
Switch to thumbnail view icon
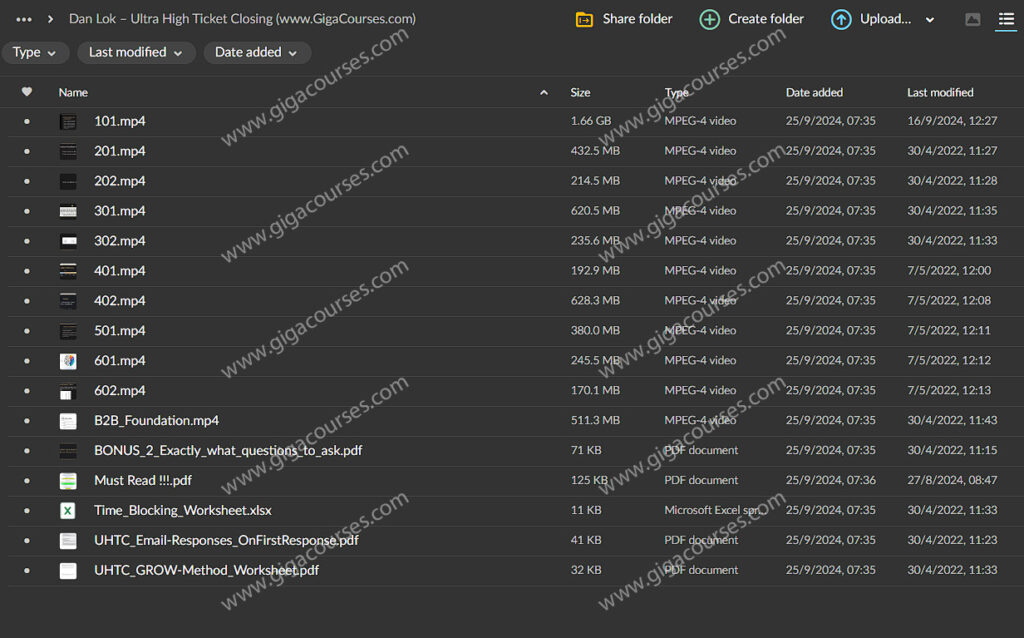coord(972,19)
